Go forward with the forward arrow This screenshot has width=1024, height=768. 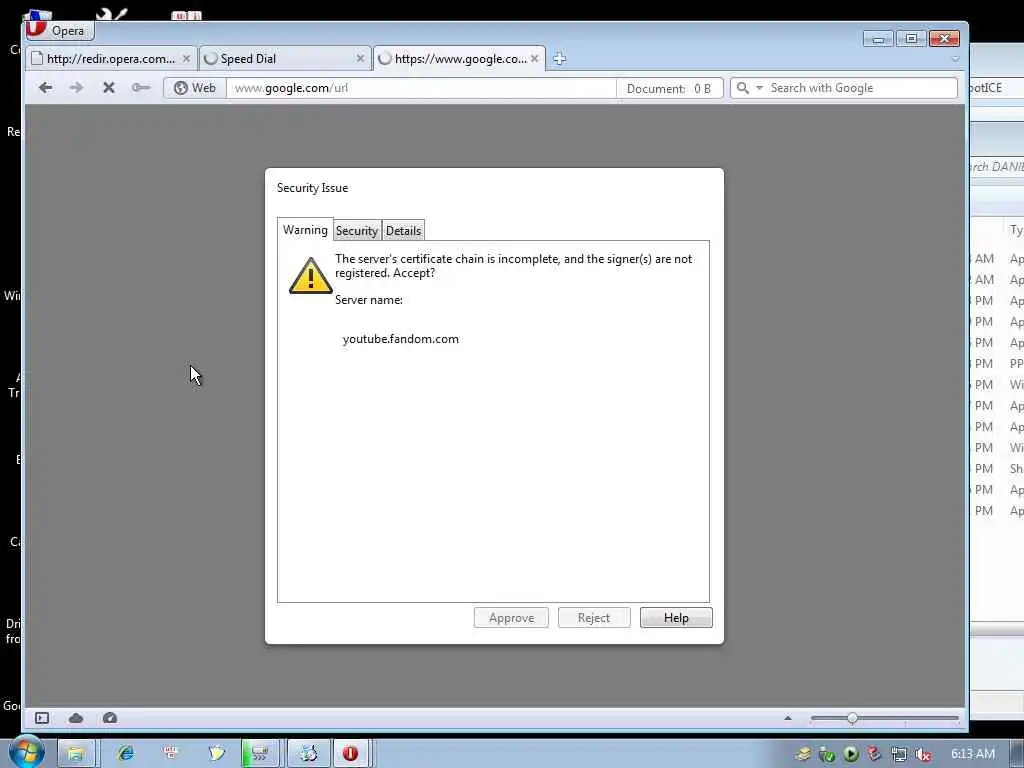(76, 88)
